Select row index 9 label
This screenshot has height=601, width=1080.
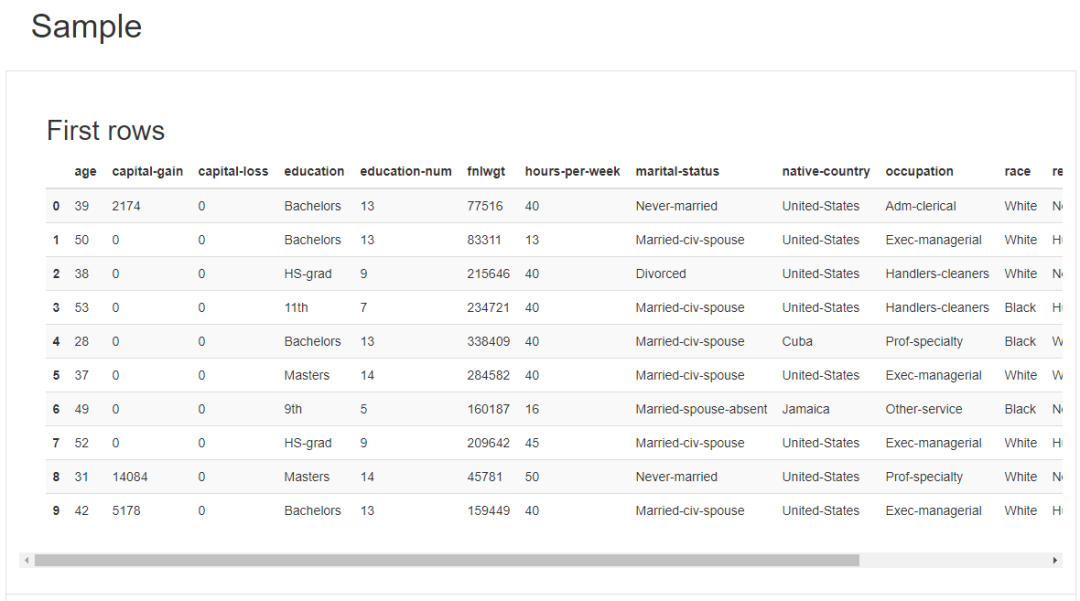(x=56, y=511)
